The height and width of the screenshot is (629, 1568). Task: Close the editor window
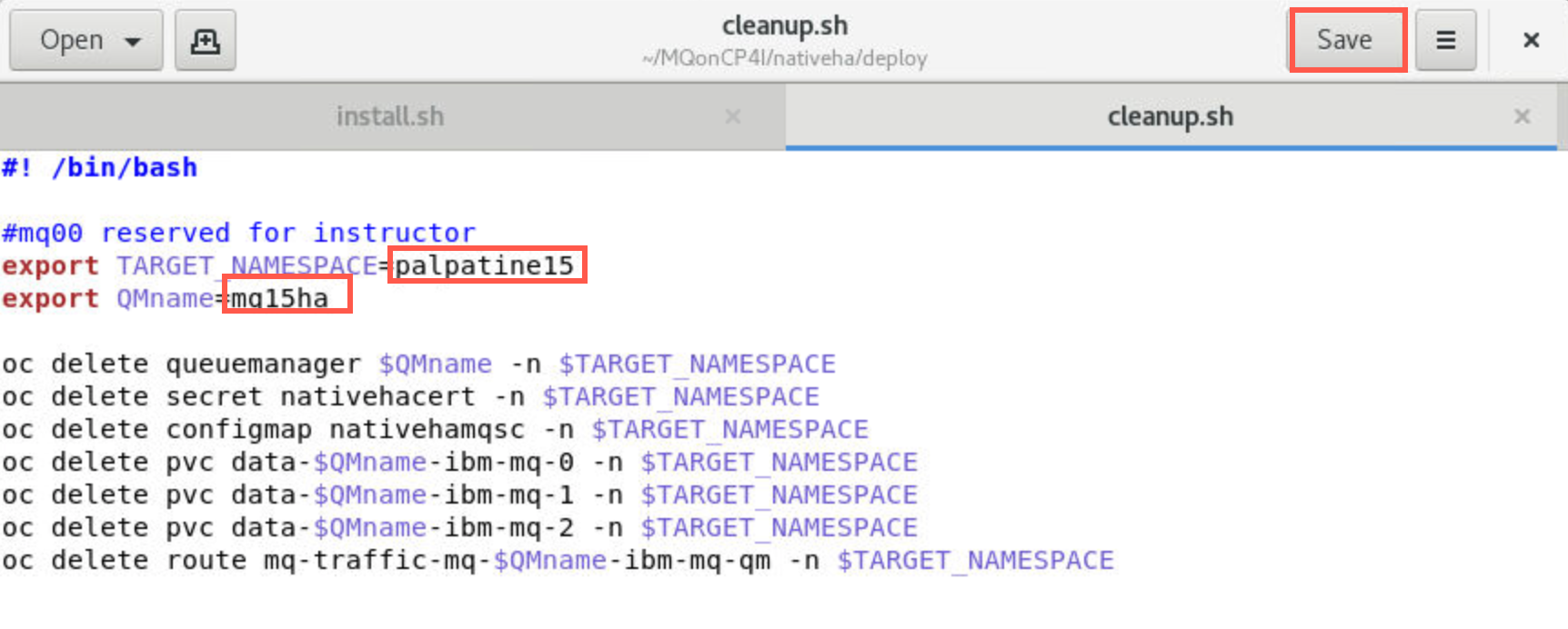tap(1531, 41)
